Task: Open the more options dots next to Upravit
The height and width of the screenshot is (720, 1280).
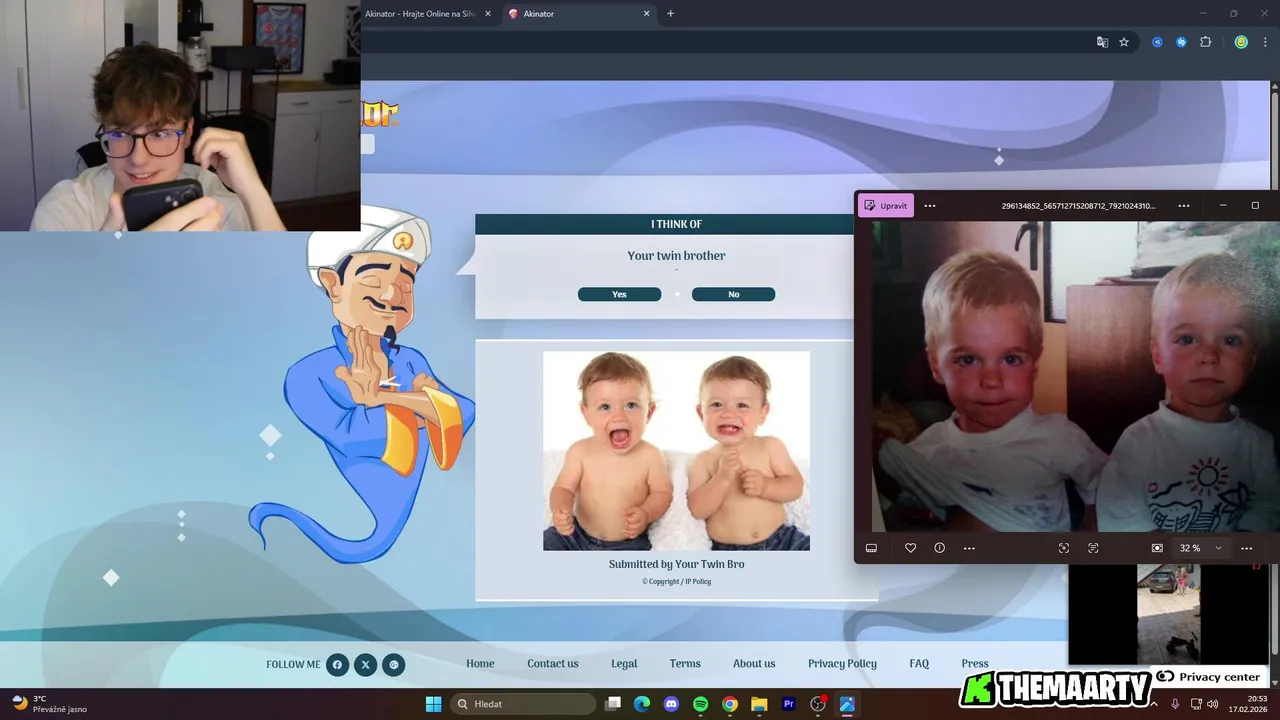Action: (930, 206)
